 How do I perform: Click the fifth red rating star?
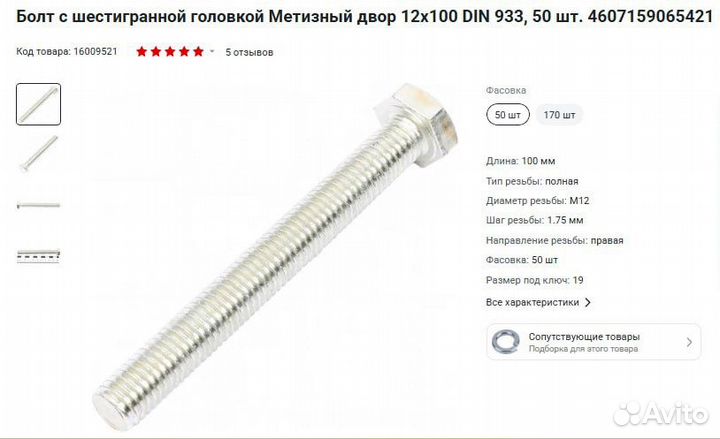pyautogui.click(x=198, y=51)
